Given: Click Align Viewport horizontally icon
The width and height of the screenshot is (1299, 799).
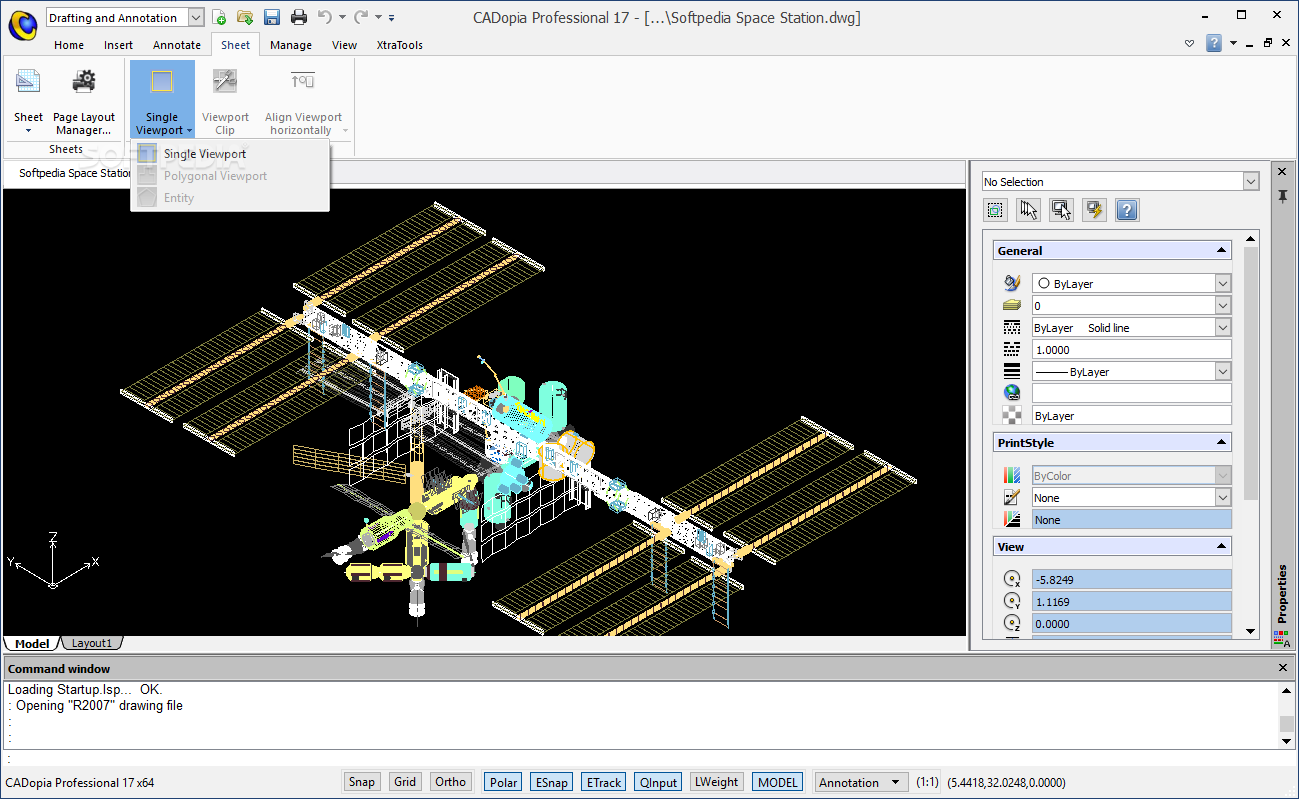Looking at the screenshot, I should pos(303,83).
